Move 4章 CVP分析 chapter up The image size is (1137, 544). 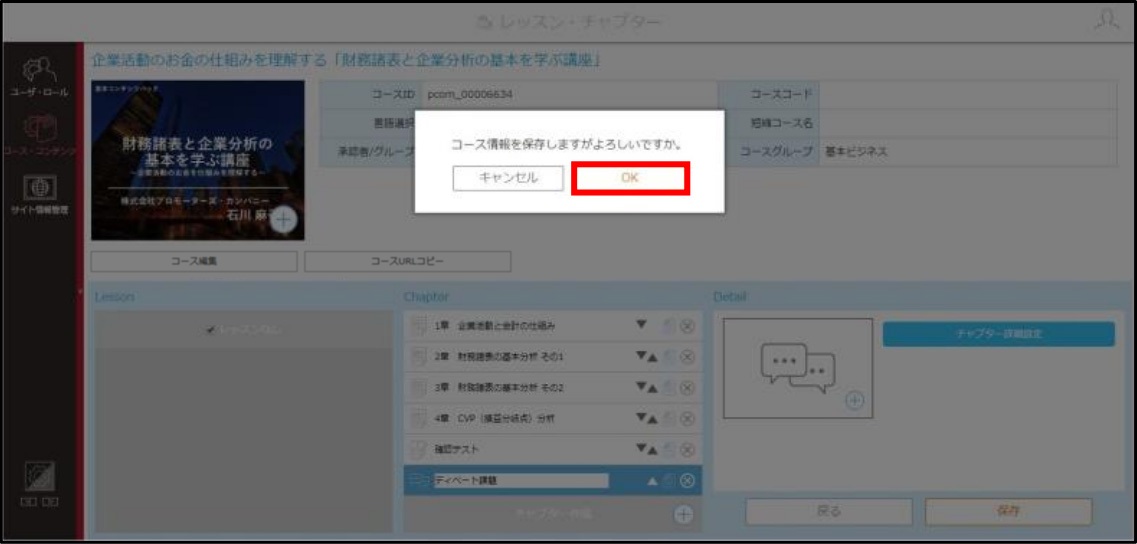pyautogui.click(x=653, y=419)
